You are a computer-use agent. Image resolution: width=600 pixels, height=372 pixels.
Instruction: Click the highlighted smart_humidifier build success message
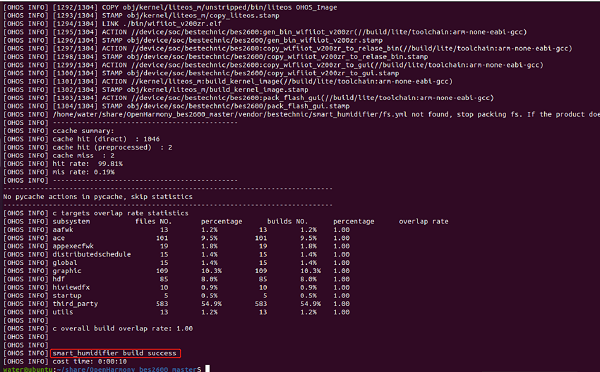click(115, 353)
